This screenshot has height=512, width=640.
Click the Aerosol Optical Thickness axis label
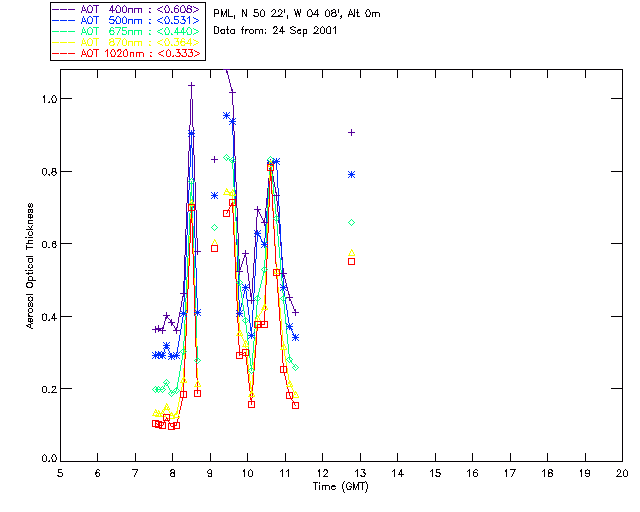(30, 266)
